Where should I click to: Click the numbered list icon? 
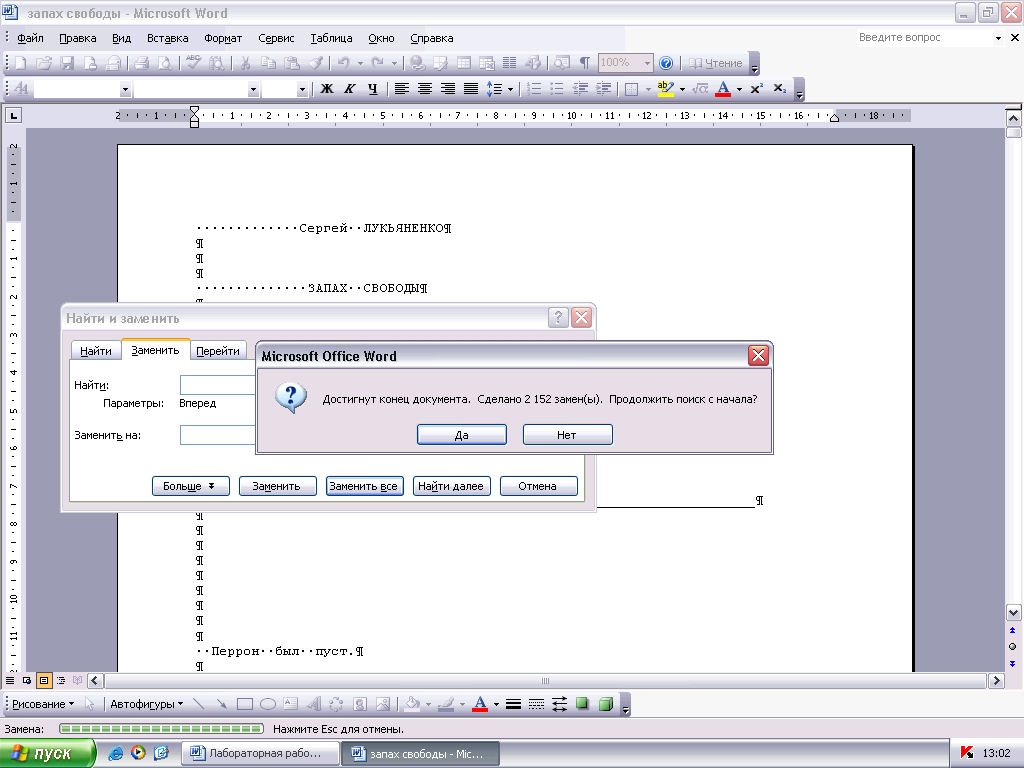tap(534, 89)
